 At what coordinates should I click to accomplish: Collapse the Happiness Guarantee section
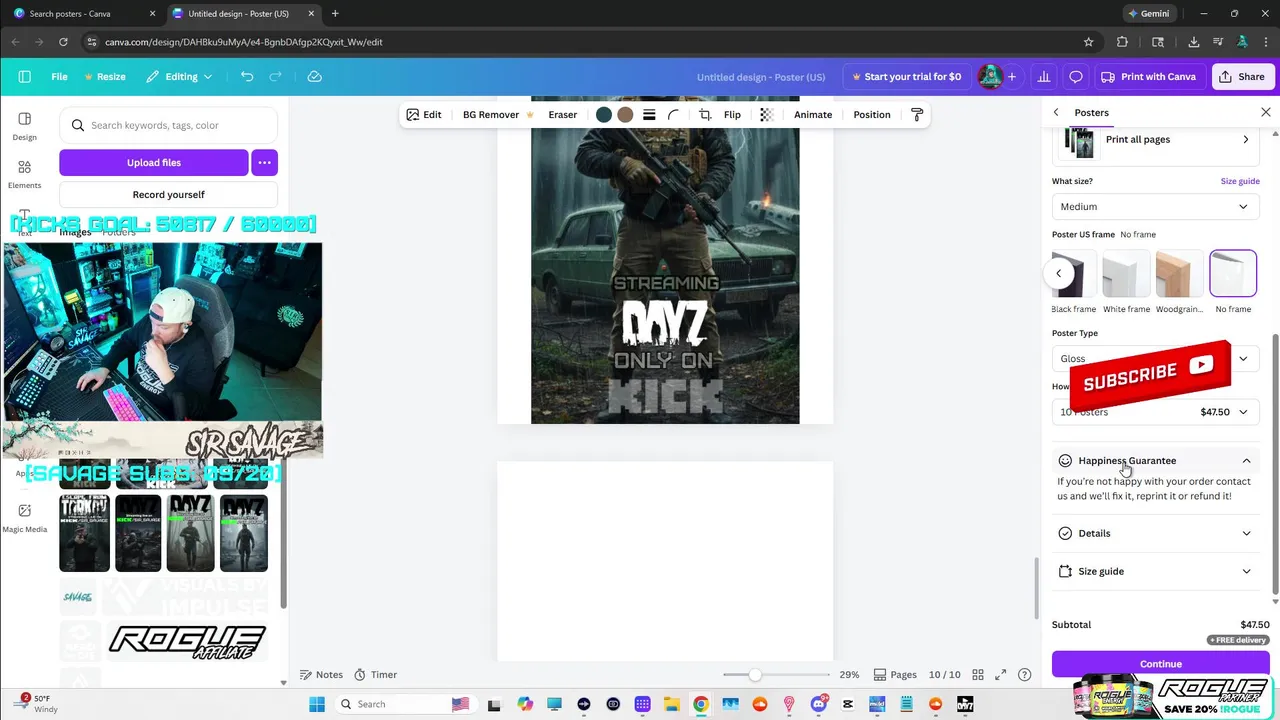click(x=1155, y=461)
